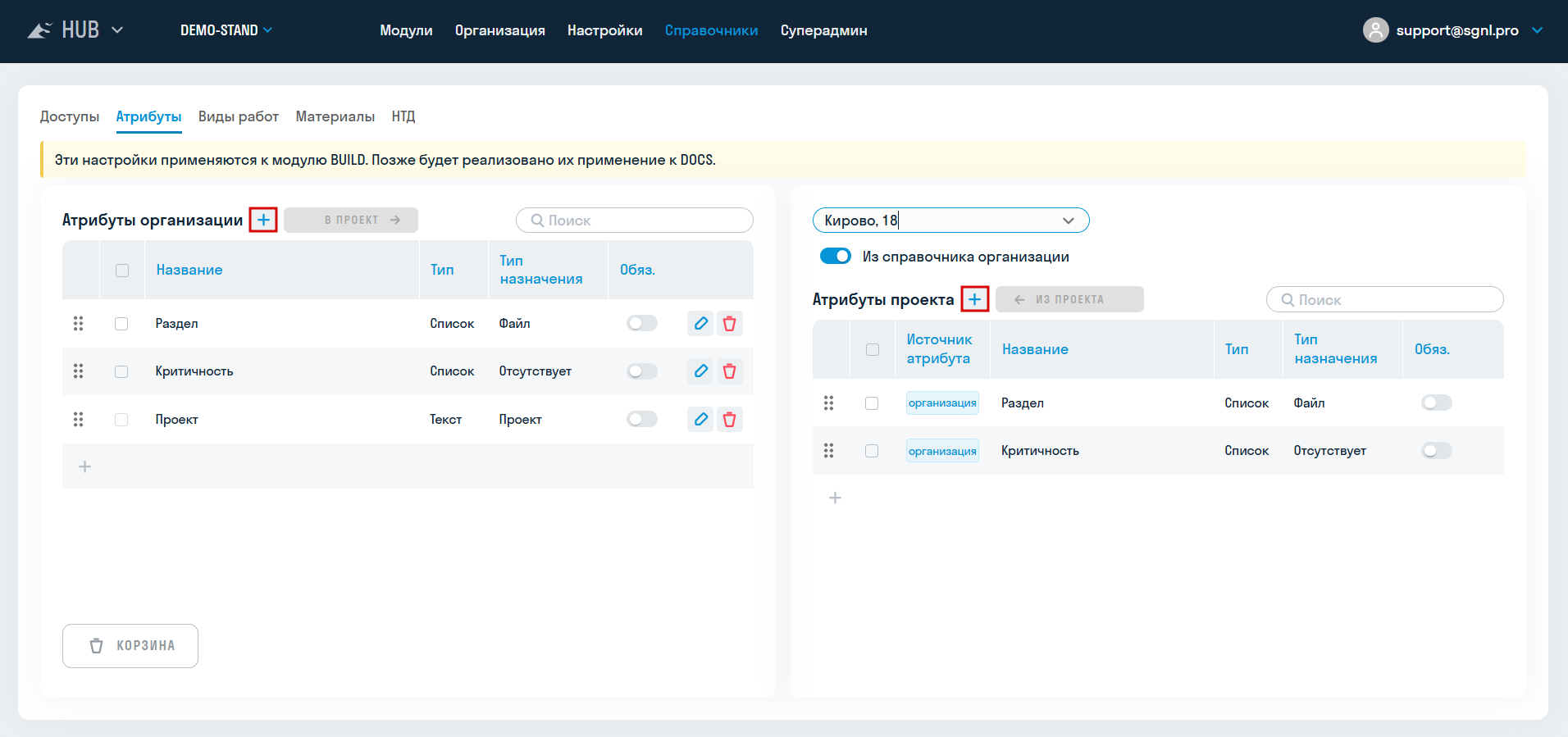Focus the project attributes search field
The height and width of the screenshot is (737, 1568).
pyautogui.click(x=1385, y=300)
